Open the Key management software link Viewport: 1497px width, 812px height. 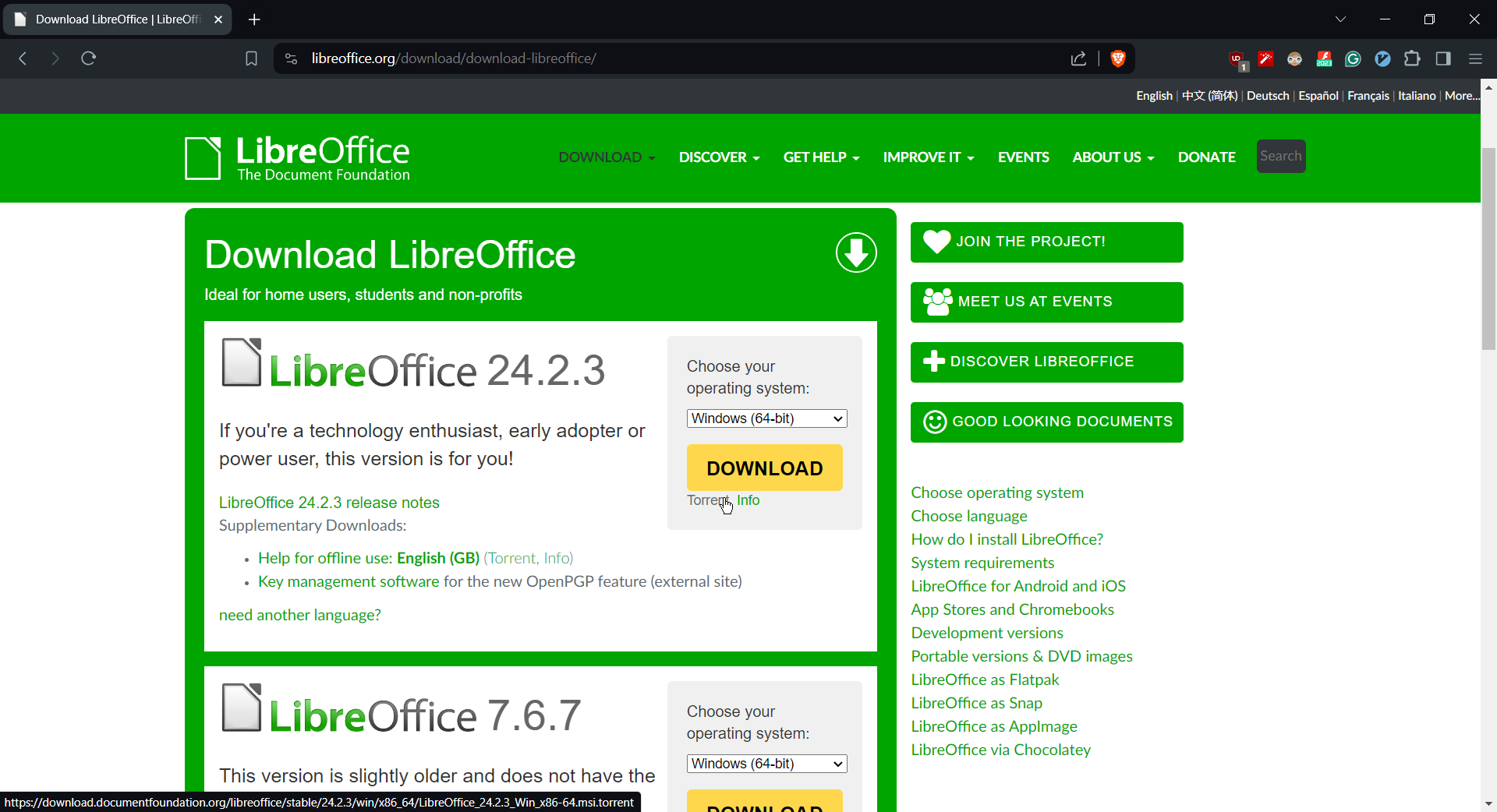[x=349, y=581]
